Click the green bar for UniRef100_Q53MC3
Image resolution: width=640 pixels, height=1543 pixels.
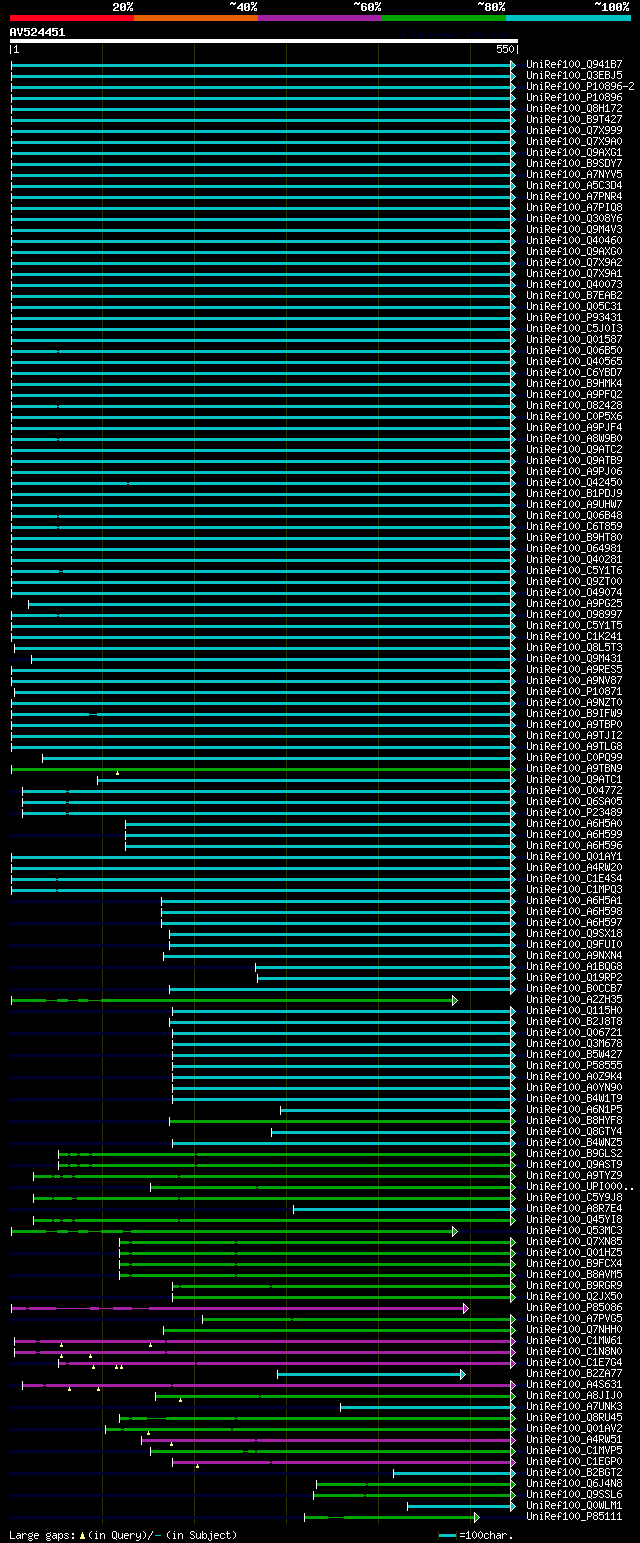click(234, 1231)
